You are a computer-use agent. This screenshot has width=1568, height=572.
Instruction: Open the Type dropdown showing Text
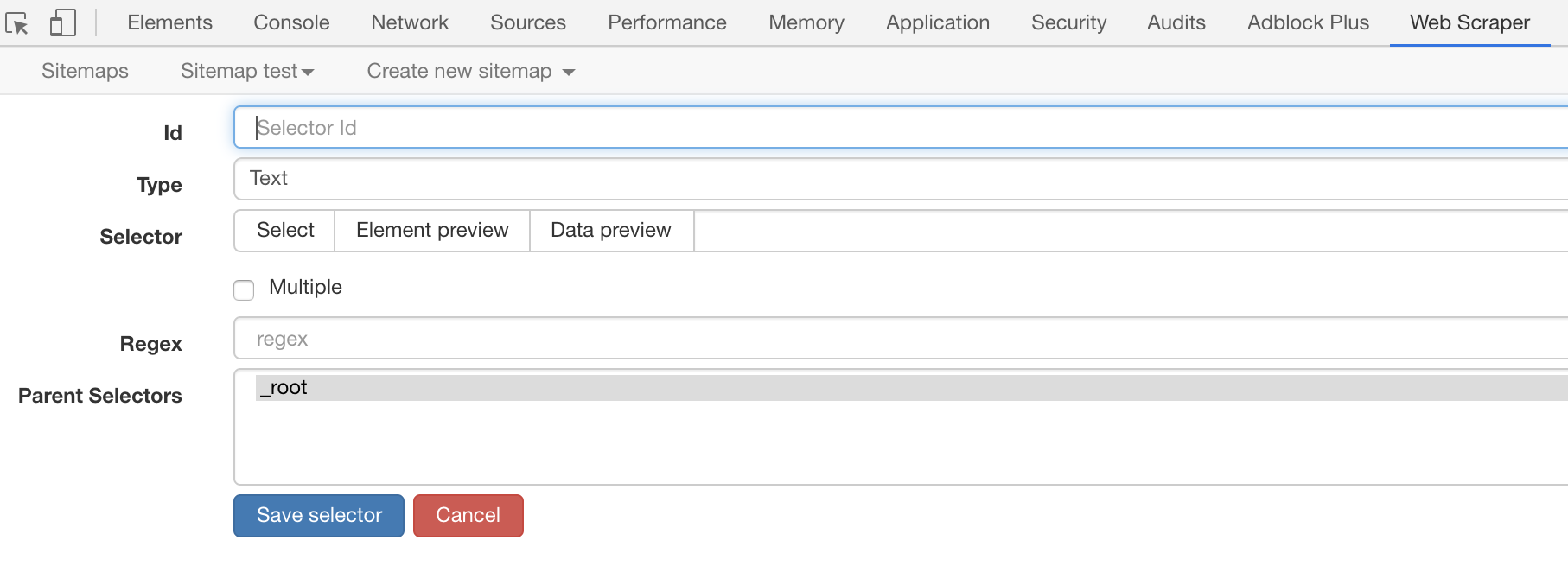click(899, 179)
